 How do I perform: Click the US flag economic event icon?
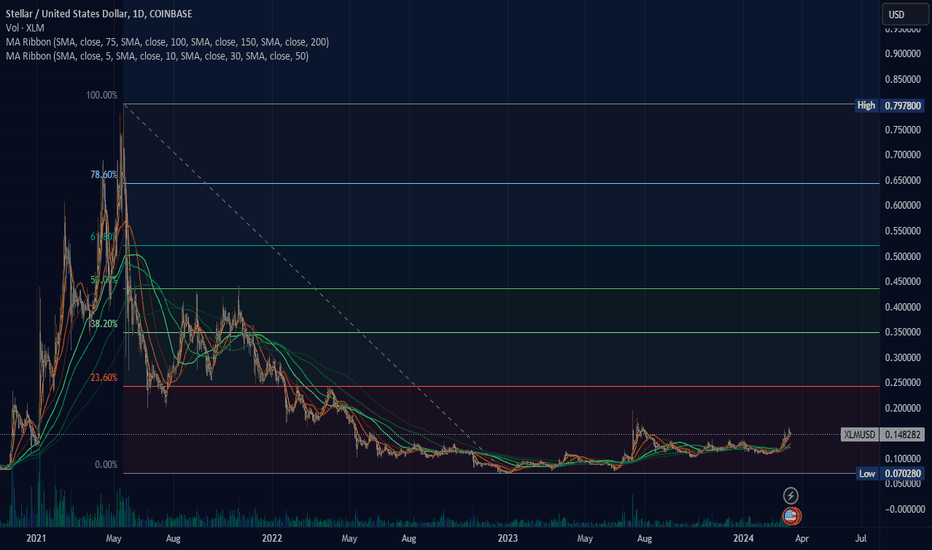pyautogui.click(x=791, y=516)
